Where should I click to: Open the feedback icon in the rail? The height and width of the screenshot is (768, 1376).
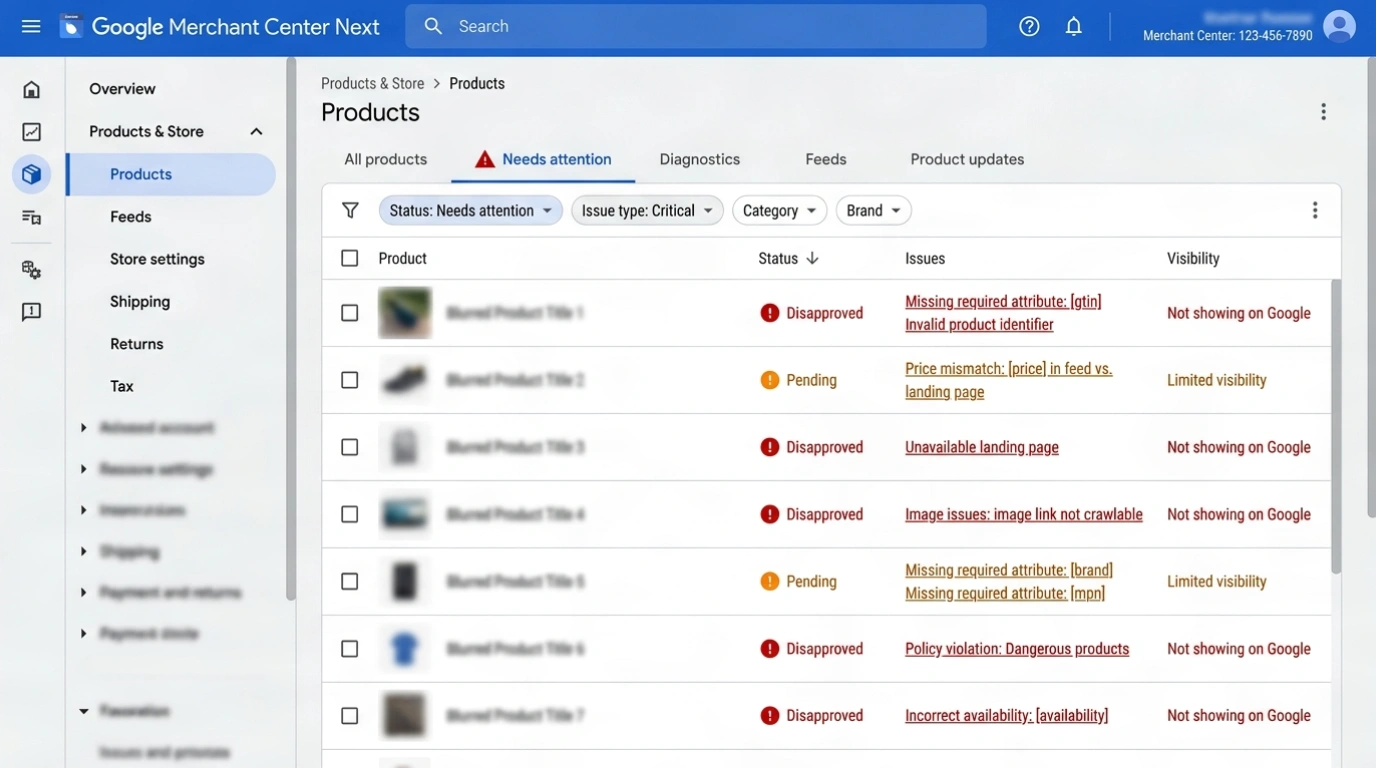click(32, 312)
